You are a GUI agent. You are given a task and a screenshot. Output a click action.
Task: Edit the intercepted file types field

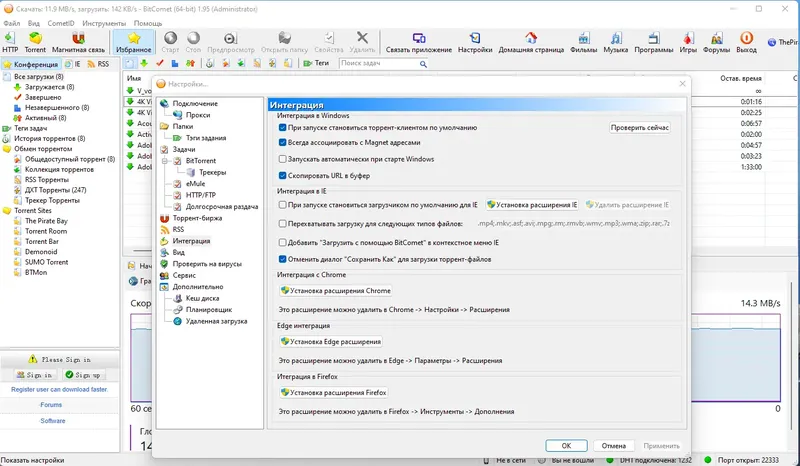click(x=574, y=224)
